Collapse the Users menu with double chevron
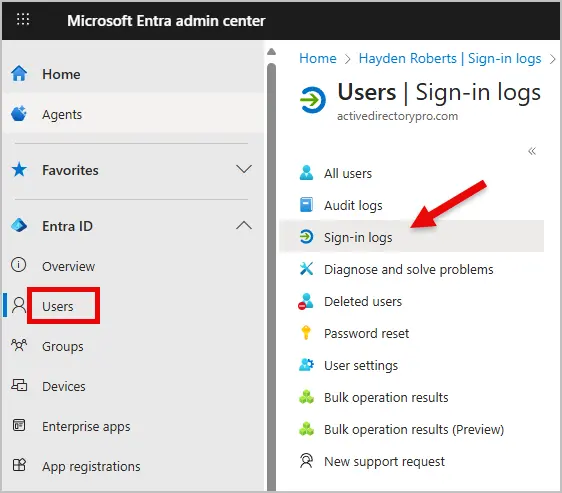 point(532,151)
